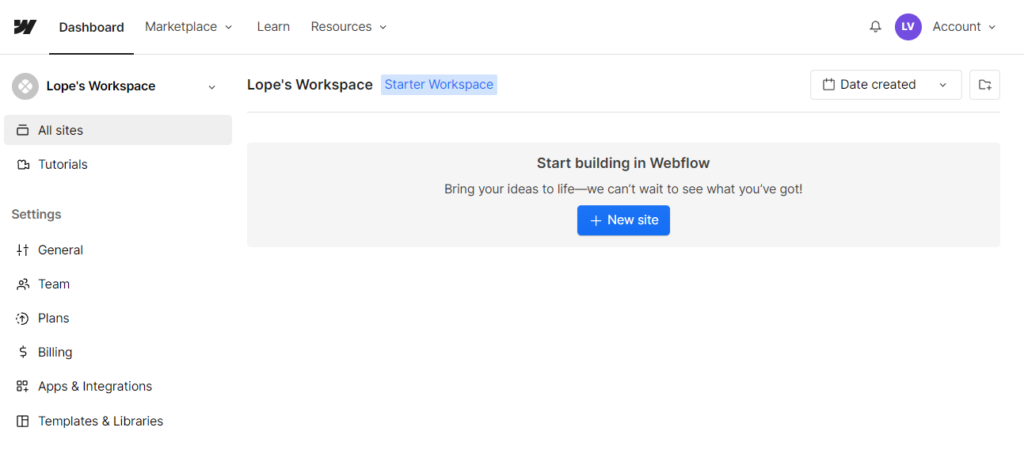The image size is (1024, 454).
Task: Open General settings
Action: (60, 250)
